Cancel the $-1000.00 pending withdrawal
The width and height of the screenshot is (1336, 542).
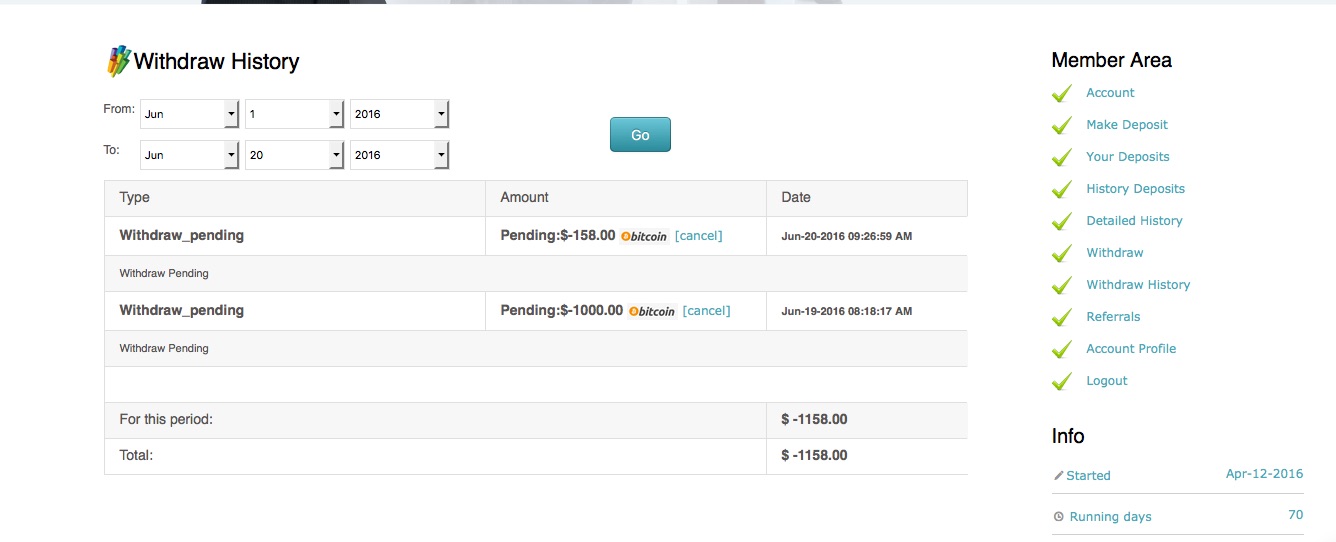(706, 311)
